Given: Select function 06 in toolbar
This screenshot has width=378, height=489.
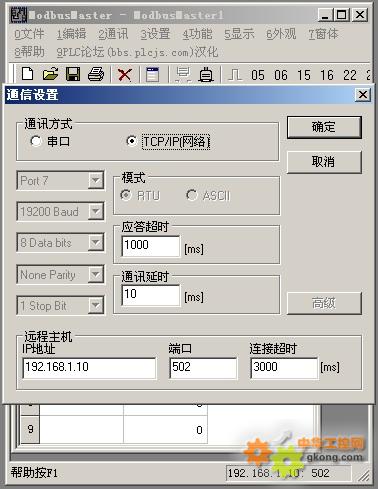Looking at the screenshot, I should point(281,75).
